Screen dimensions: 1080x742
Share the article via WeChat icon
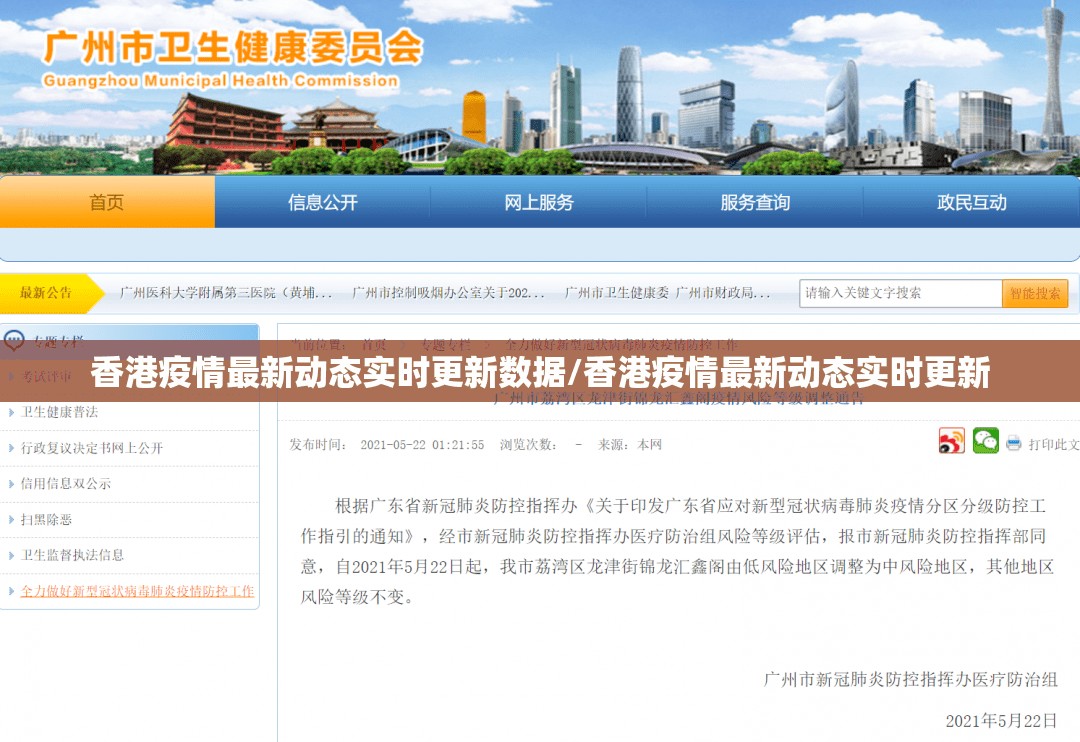(986, 441)
